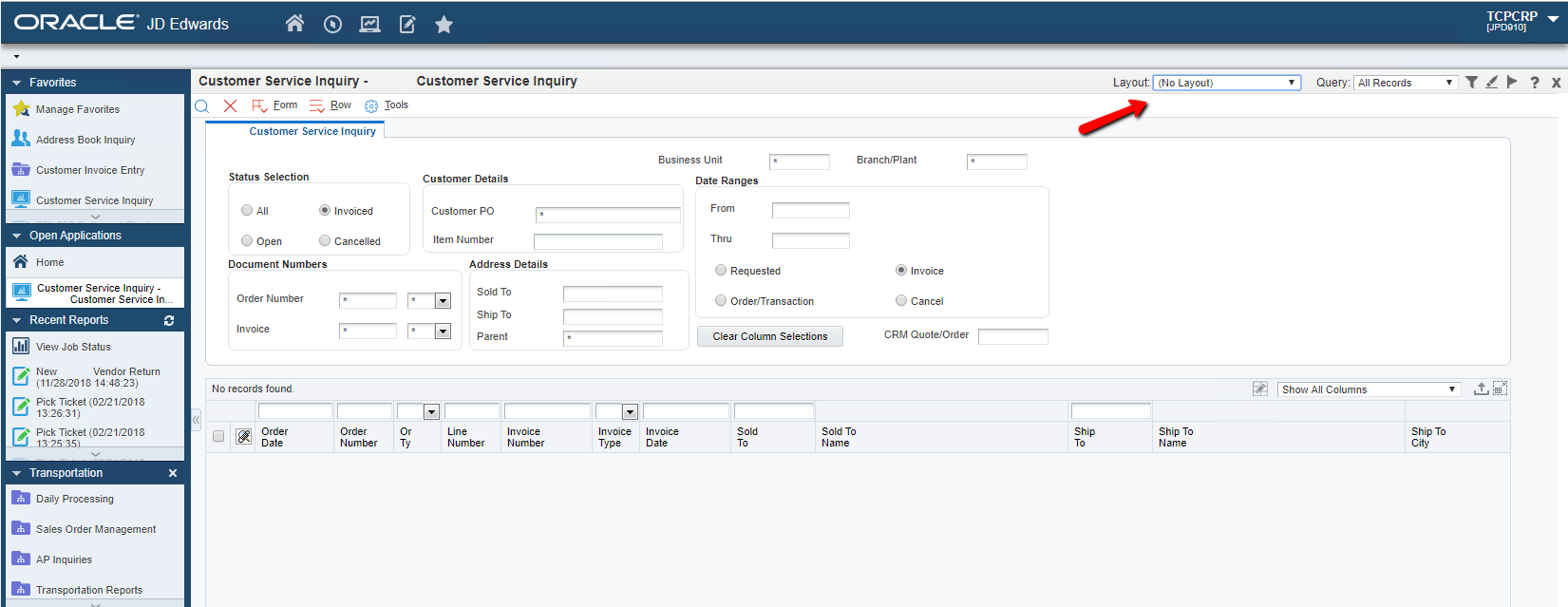Image resolution: width=1568 pixels, height=607 pixels.
Task: Open the Query All Records dropdown
Action: pos(1406,83)
